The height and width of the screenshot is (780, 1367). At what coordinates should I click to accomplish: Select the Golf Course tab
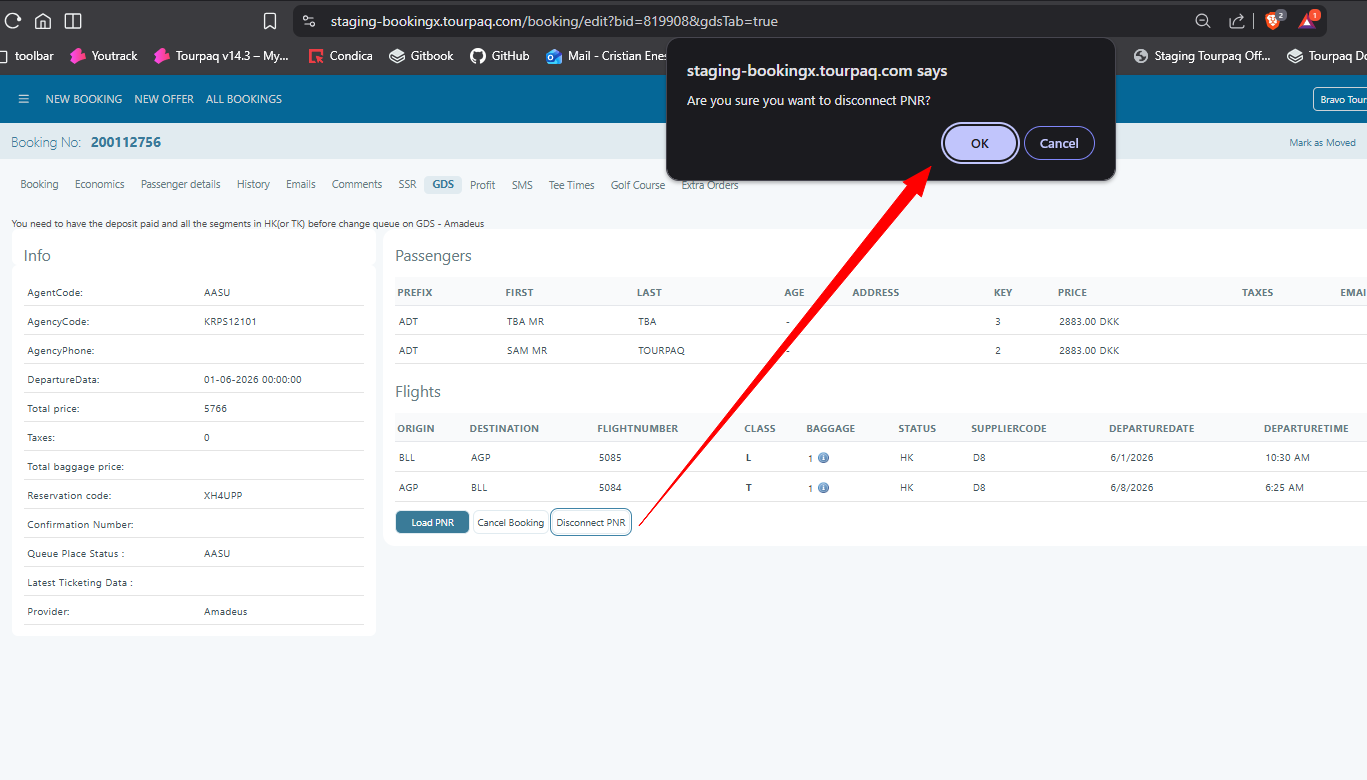click(x=637, y=185)
